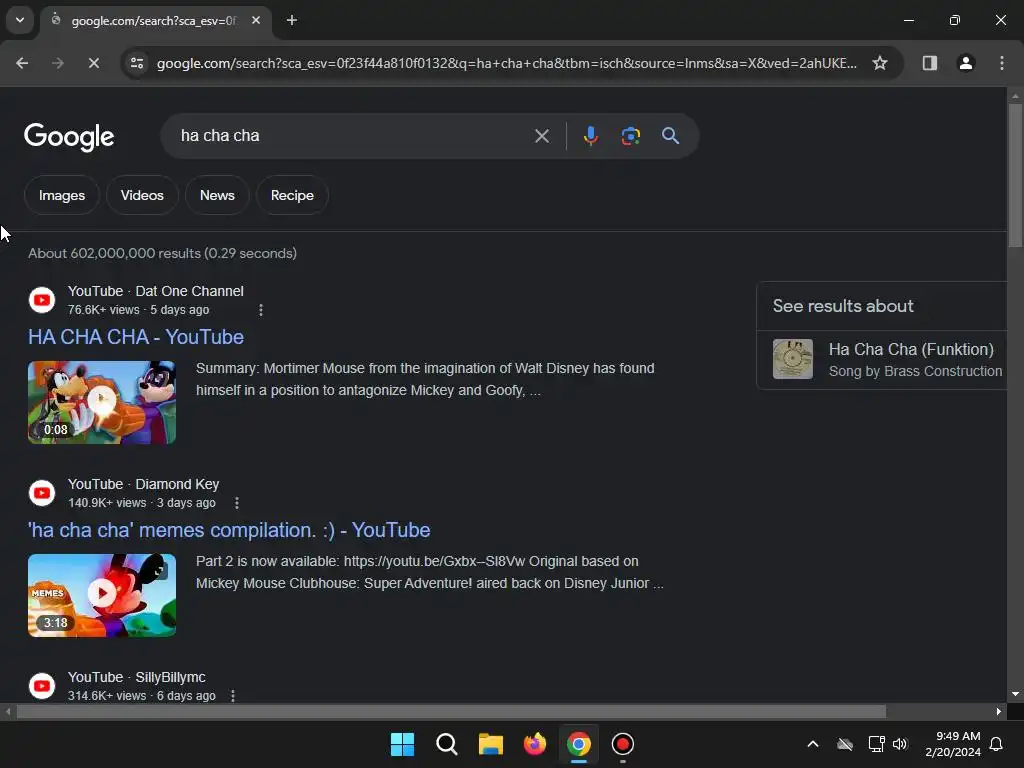Screen dimensions: 1024x768
Task: Open the screen recorder taskbar icon
Action: (622, 744)
